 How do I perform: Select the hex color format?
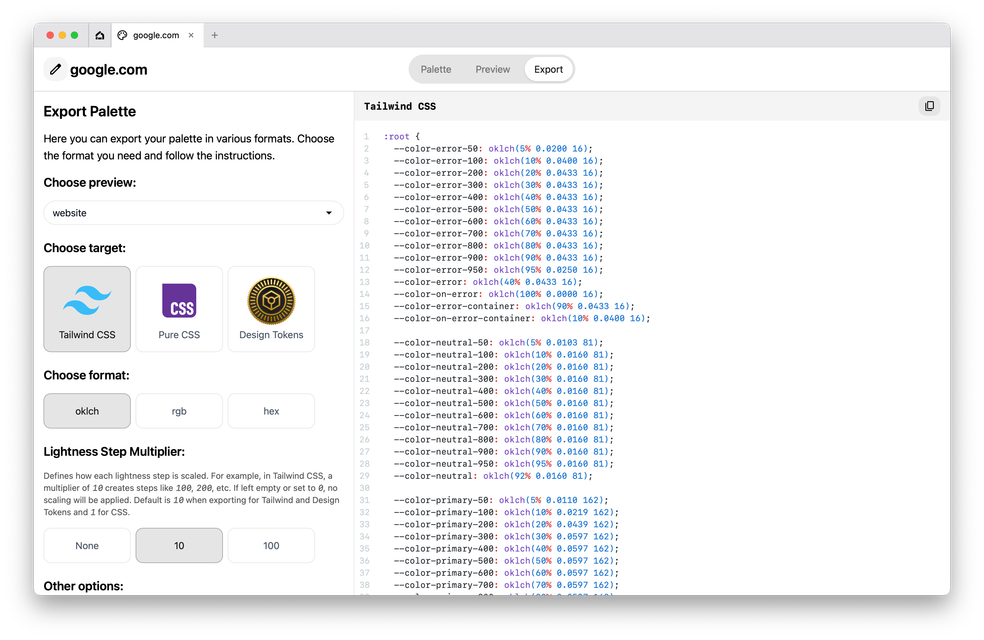(271, 411)
